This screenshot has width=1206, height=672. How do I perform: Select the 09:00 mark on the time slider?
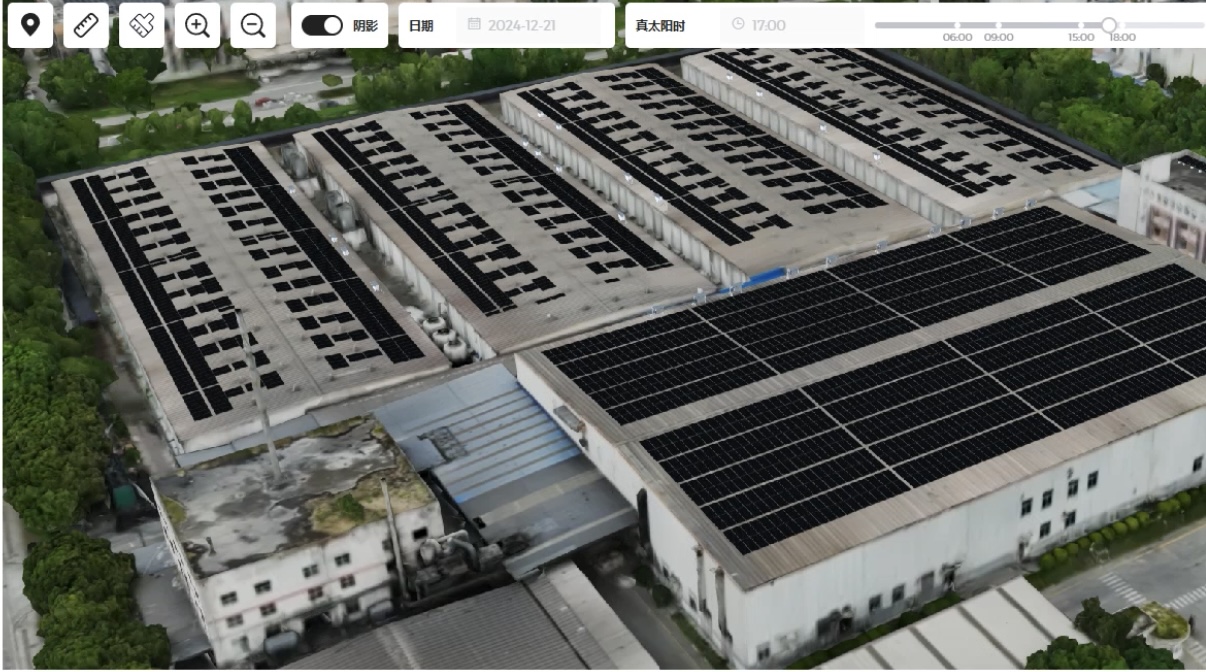point(997,25)
